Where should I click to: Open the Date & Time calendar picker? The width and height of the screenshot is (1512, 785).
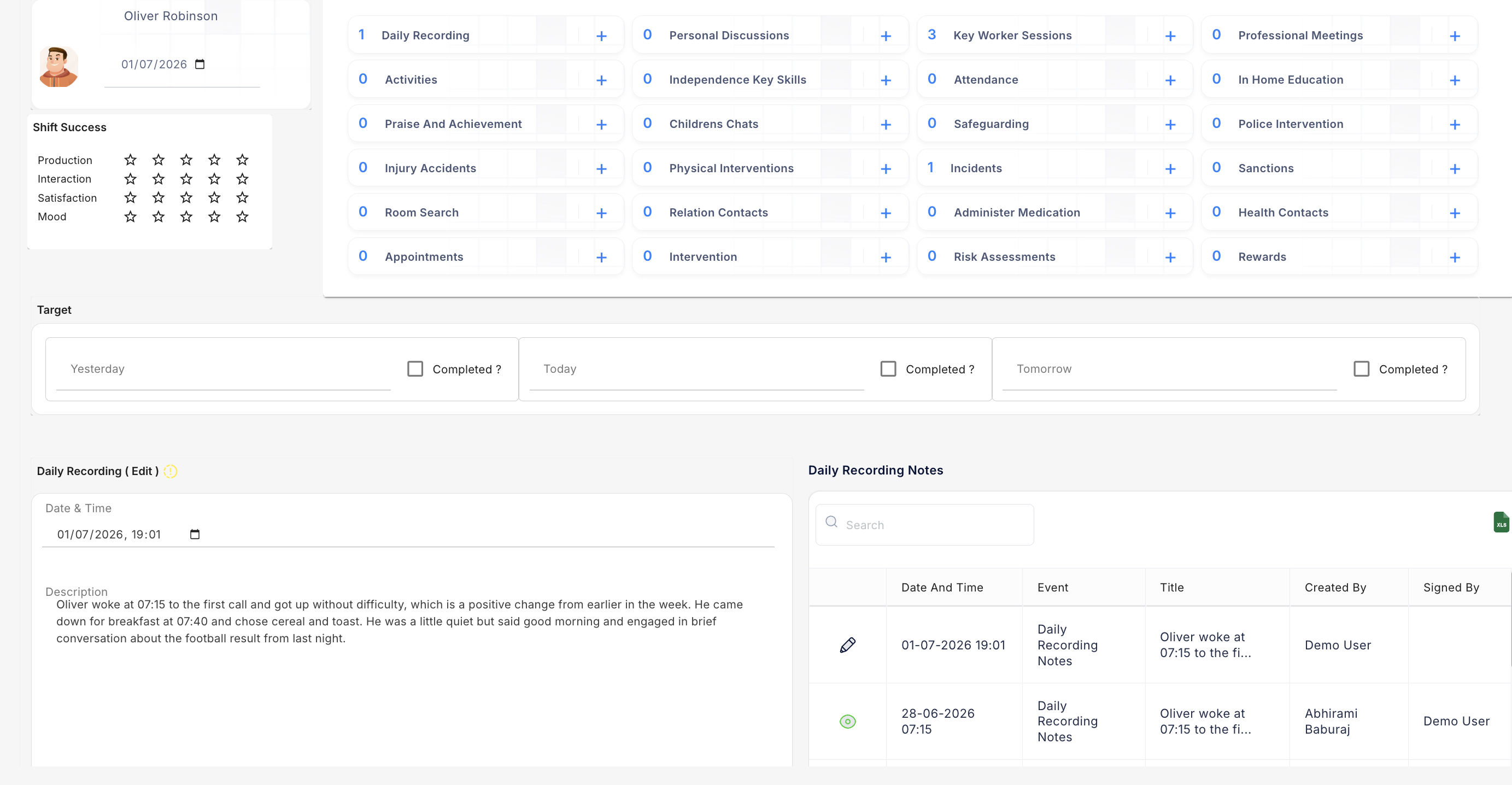tap(195, 534)
